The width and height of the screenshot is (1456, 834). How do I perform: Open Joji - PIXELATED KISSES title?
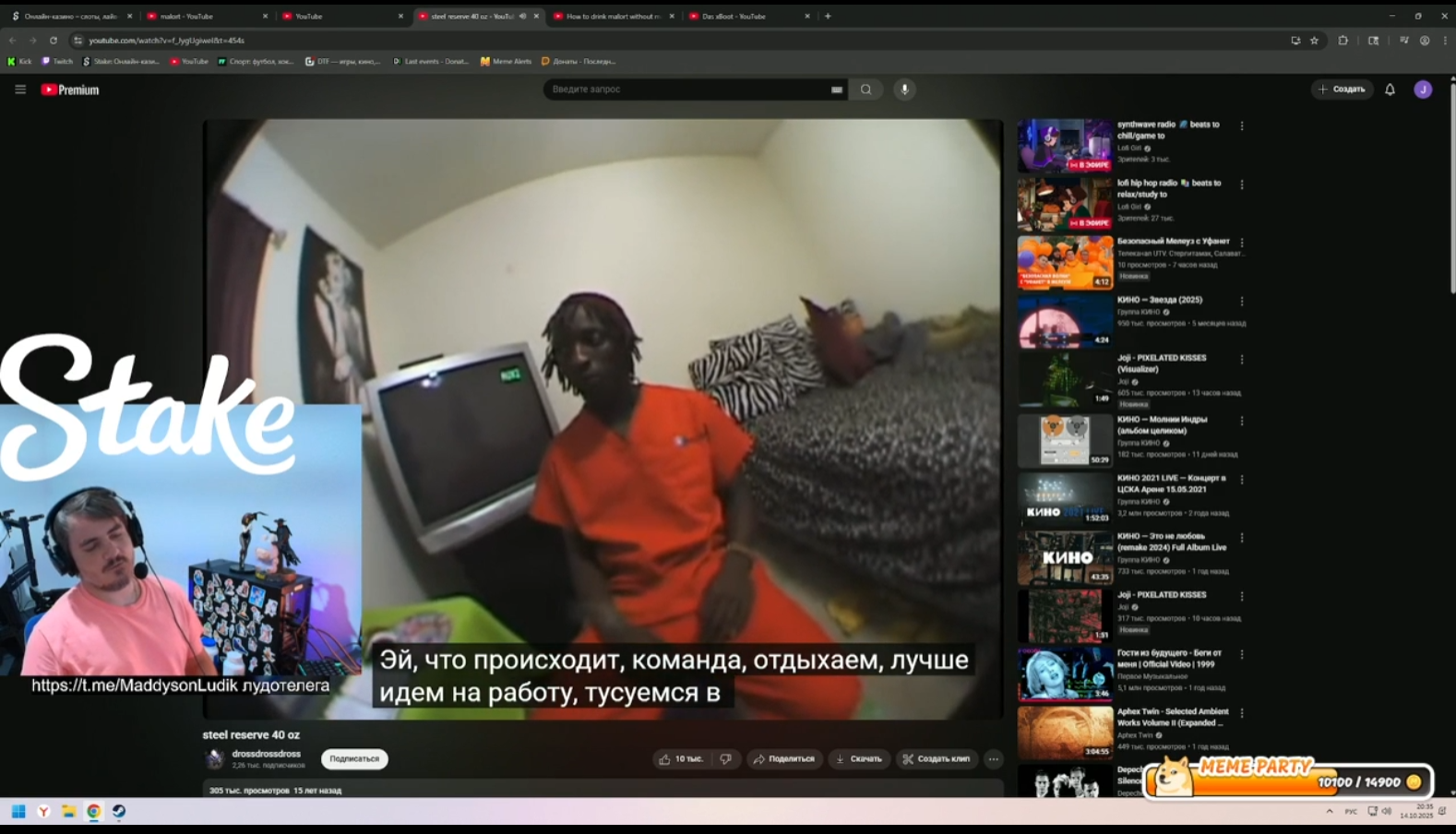click(1162, 595)
